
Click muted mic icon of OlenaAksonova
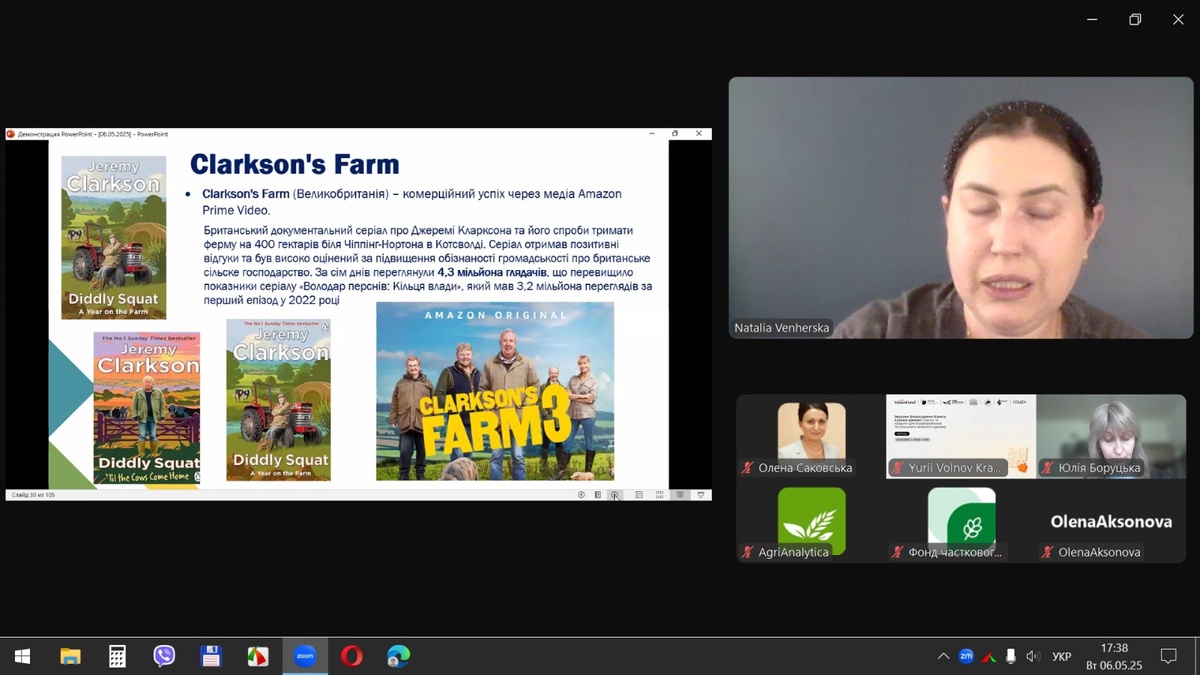(1047, 552)
